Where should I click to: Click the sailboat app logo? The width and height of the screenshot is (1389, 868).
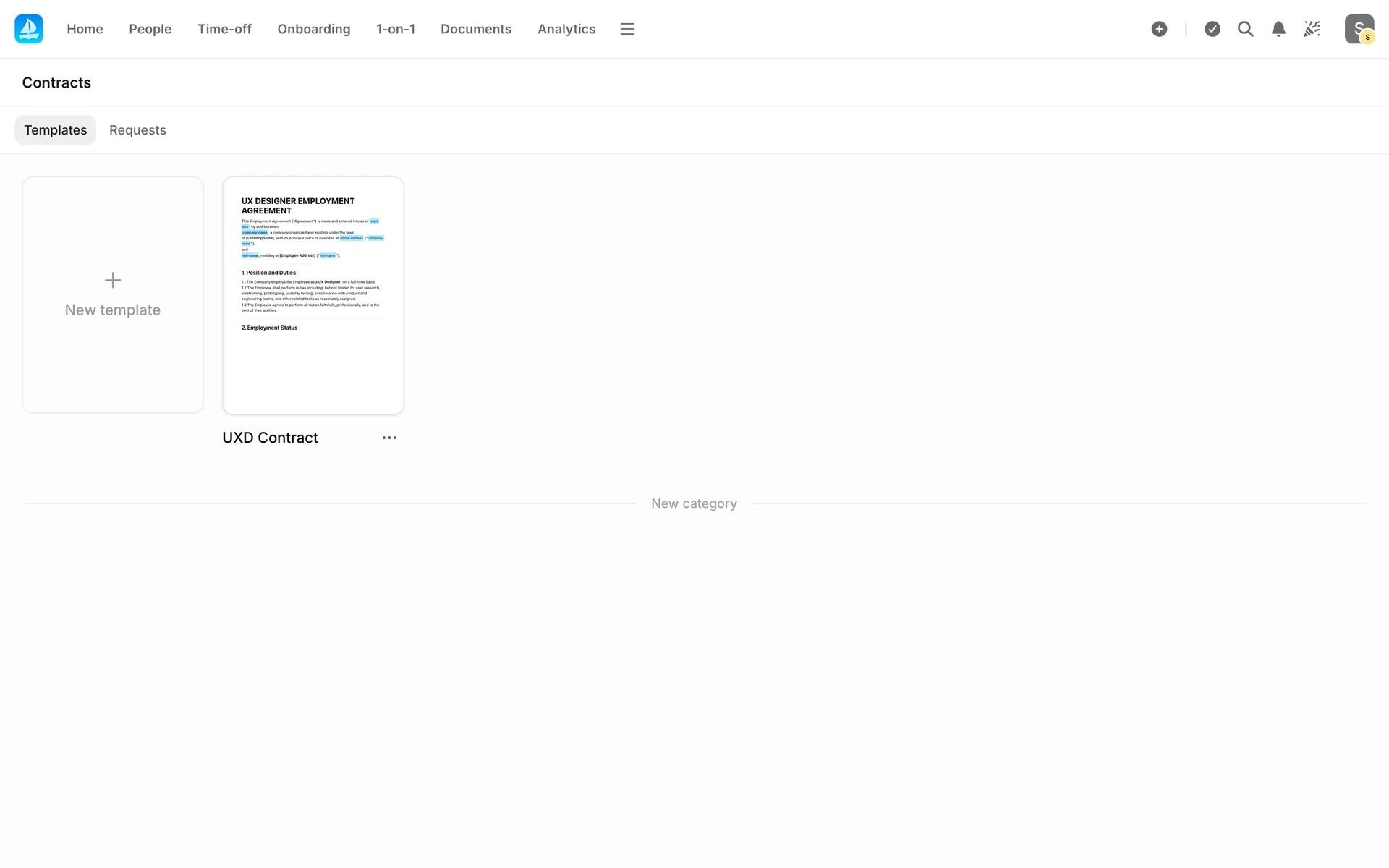click(x=29, y=29)
